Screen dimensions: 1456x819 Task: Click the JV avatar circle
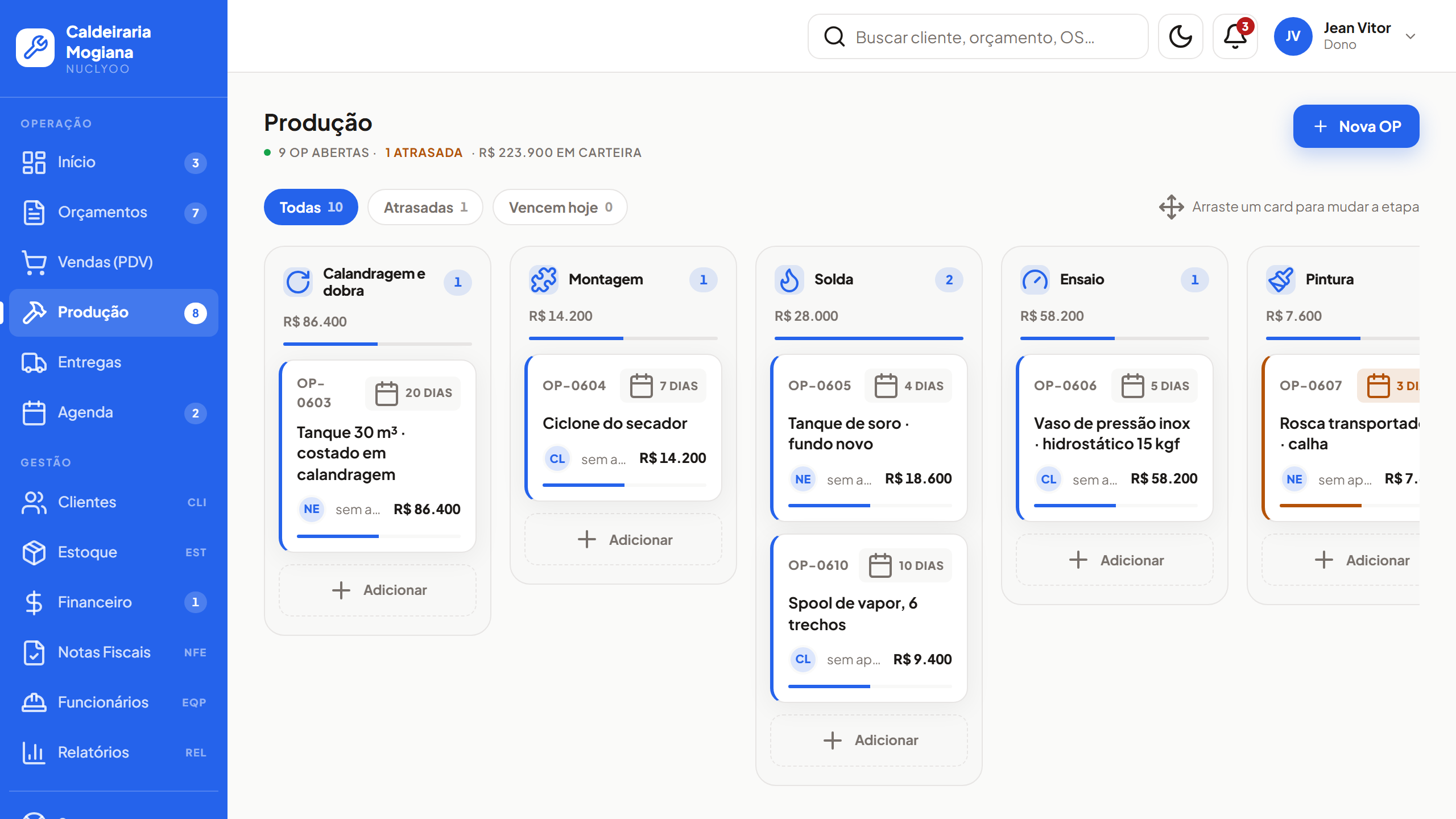coord(1293,36)
